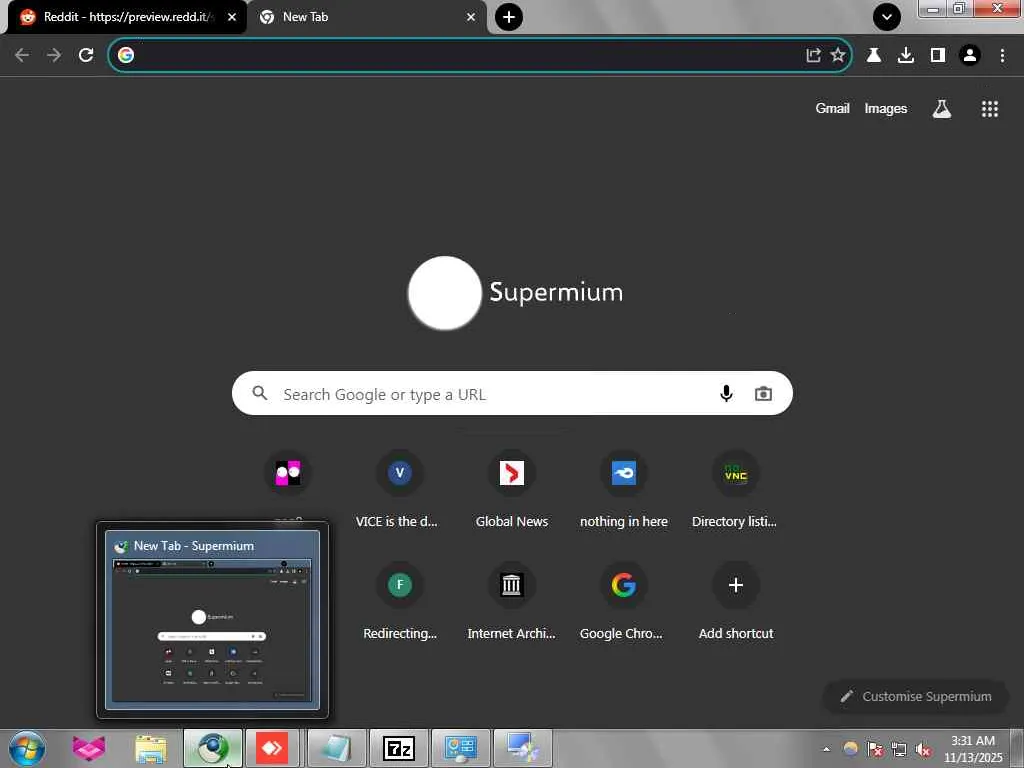Bookmark this tab with the star icon
Image resolution: width=1024 pixels, height=768 pixels.
coord(838,56)
